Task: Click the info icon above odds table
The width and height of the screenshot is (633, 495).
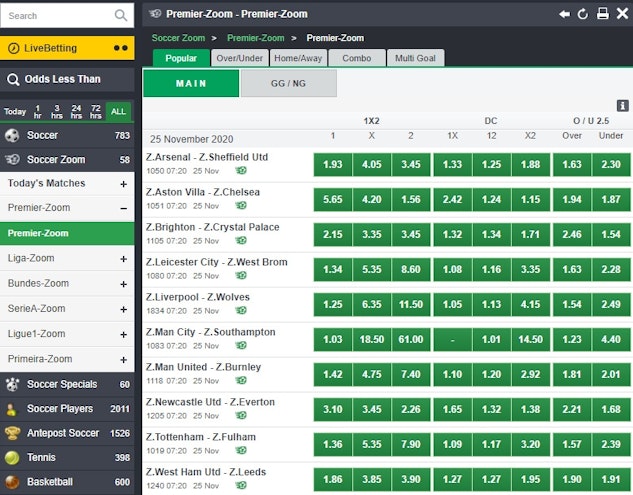Action: click(x=622, y=106)
